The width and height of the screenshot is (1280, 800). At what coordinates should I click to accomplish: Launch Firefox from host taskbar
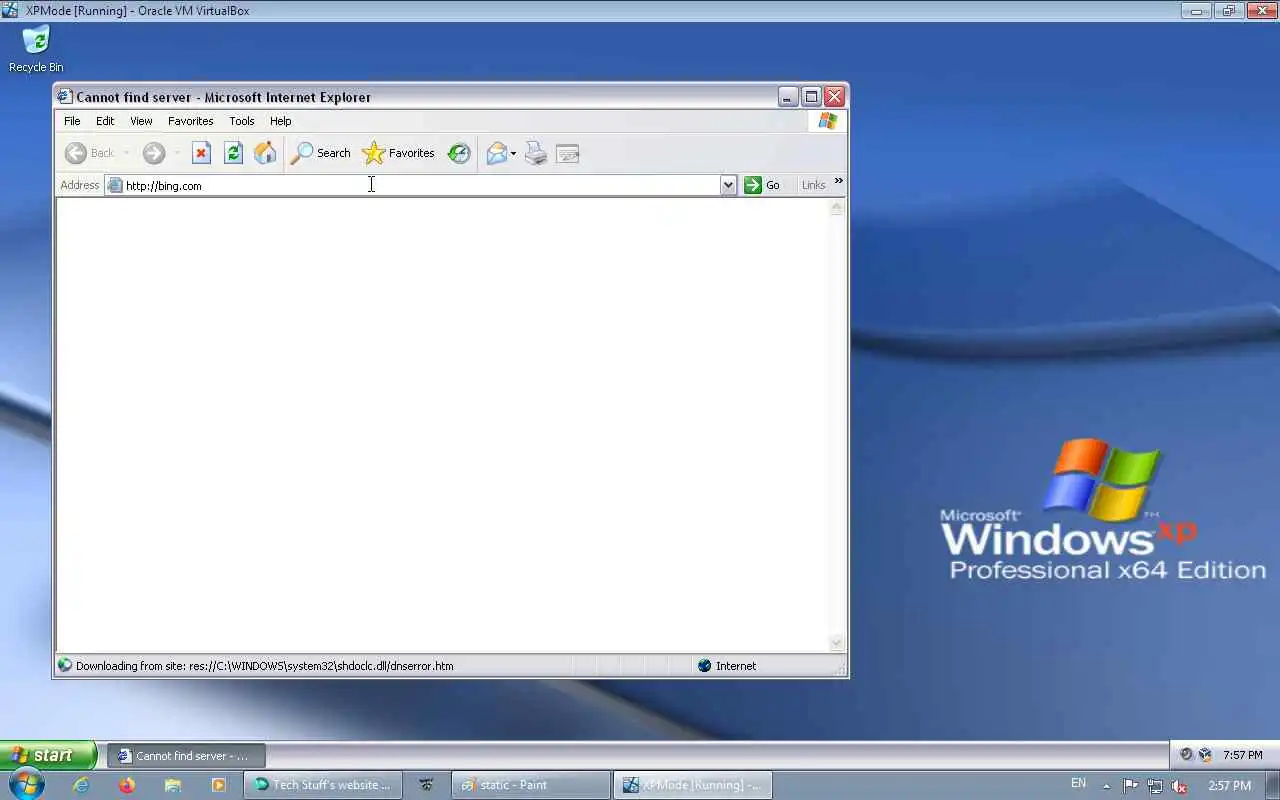click(x=127, y=785)
